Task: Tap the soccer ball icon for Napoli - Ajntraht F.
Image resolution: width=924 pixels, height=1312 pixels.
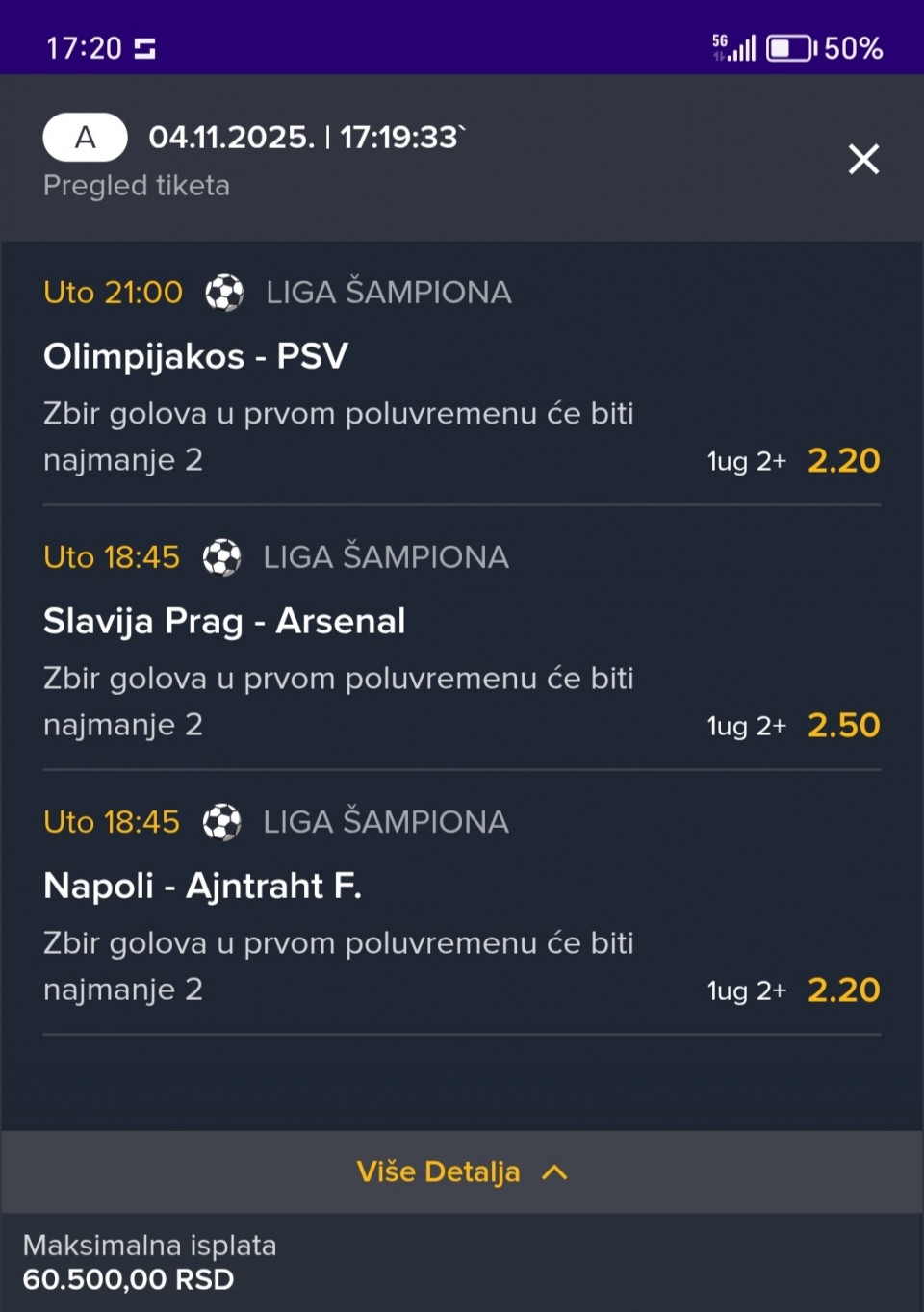Action: 221,822
